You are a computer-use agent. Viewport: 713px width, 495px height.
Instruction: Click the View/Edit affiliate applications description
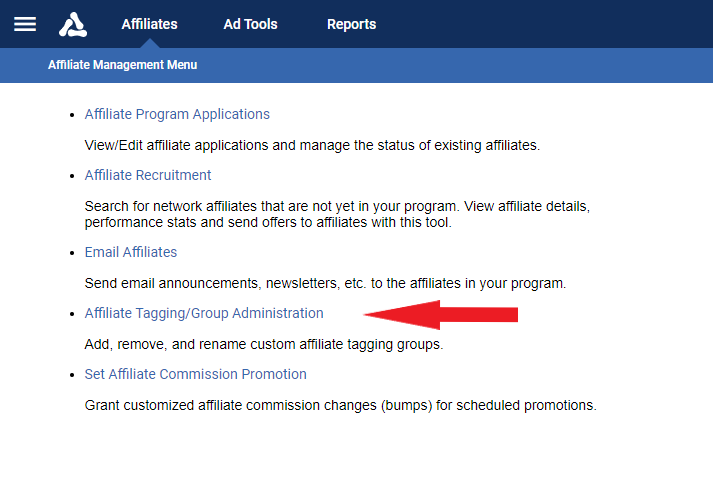312,145
